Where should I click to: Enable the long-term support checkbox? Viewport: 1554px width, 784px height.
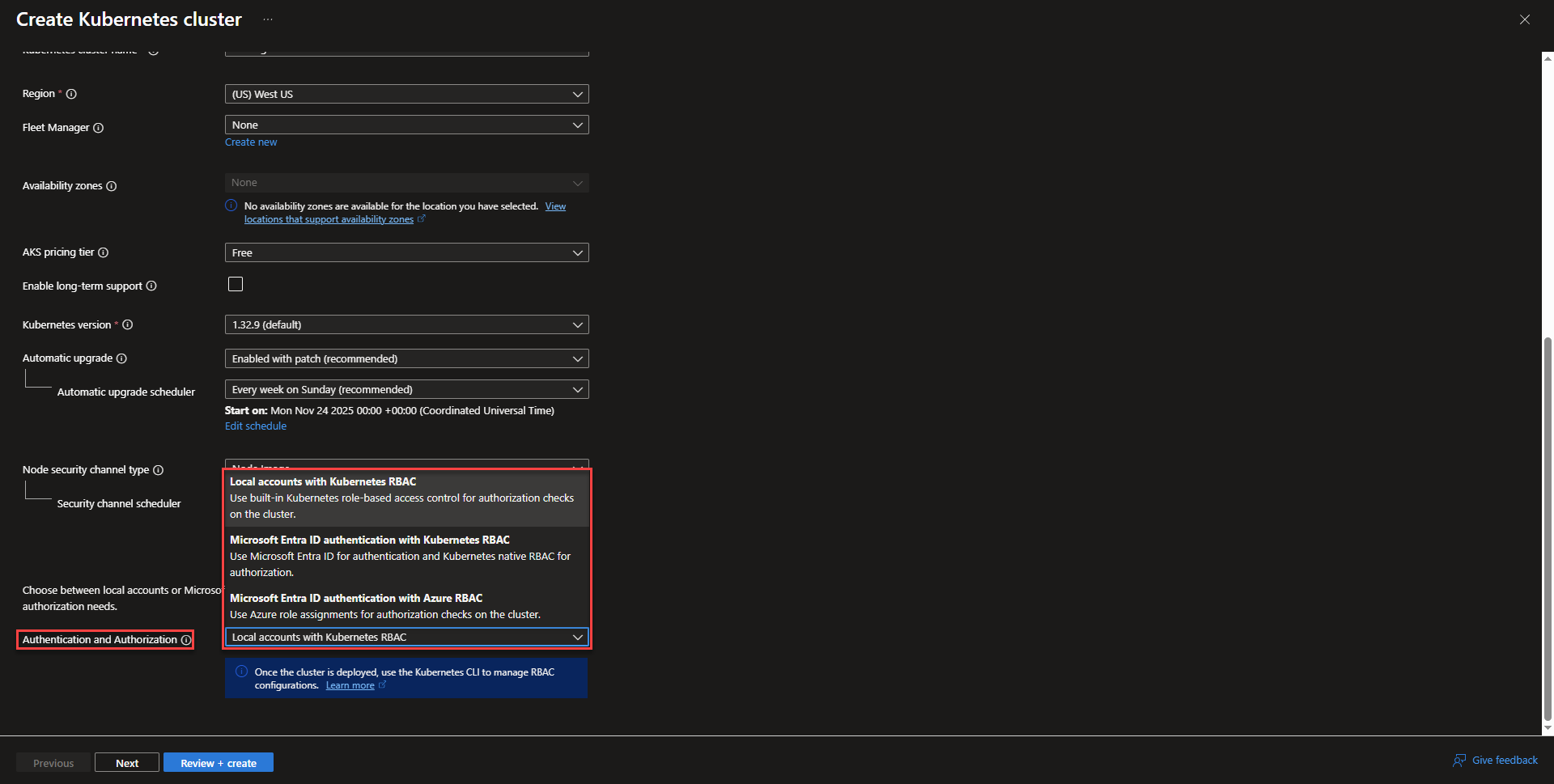(236, 284)
